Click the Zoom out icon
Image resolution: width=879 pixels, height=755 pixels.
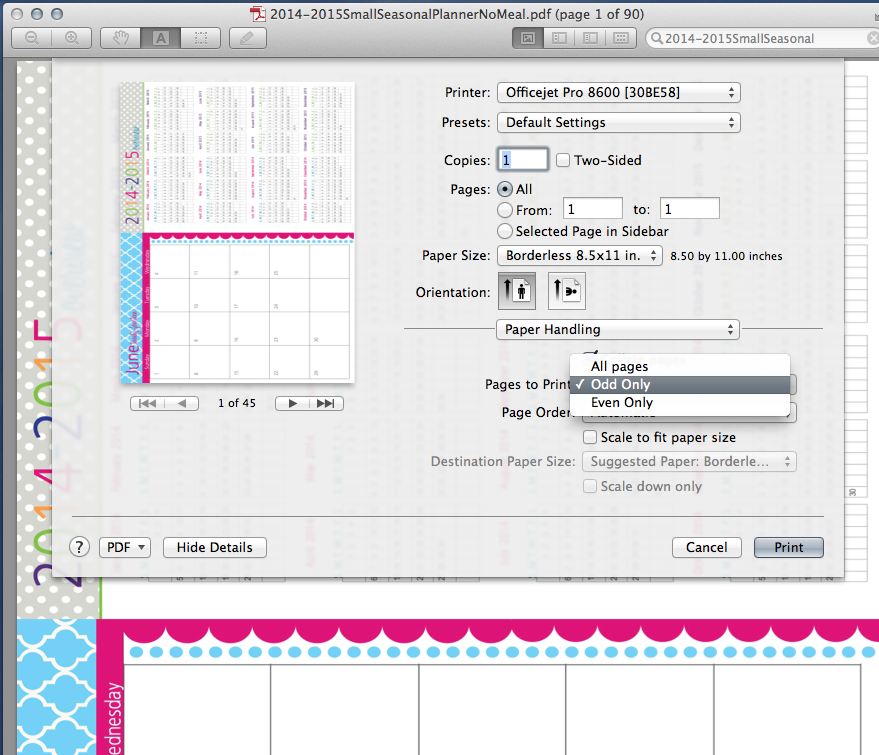point(30,37)
